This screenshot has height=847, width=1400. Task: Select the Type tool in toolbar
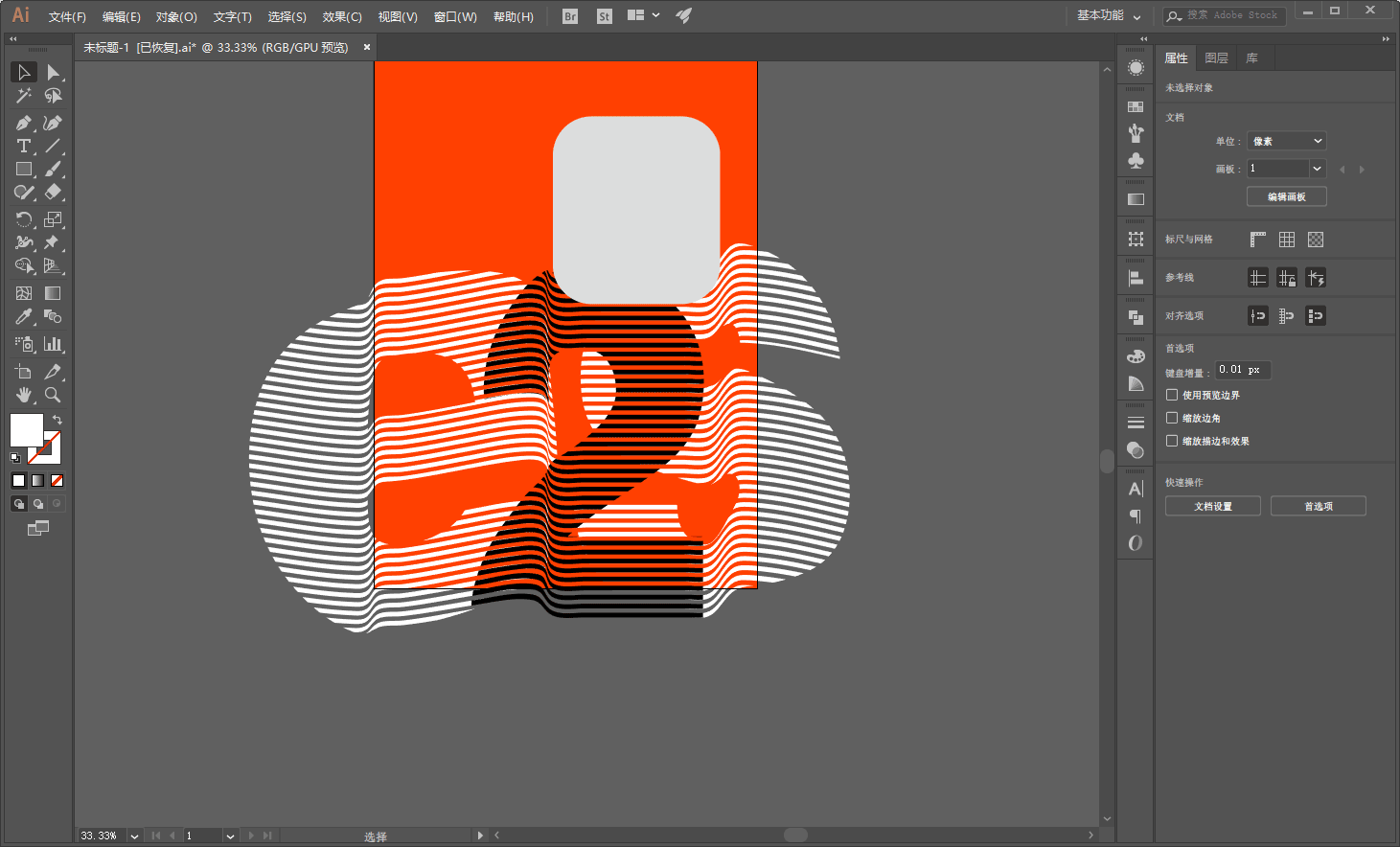[24, 146]
